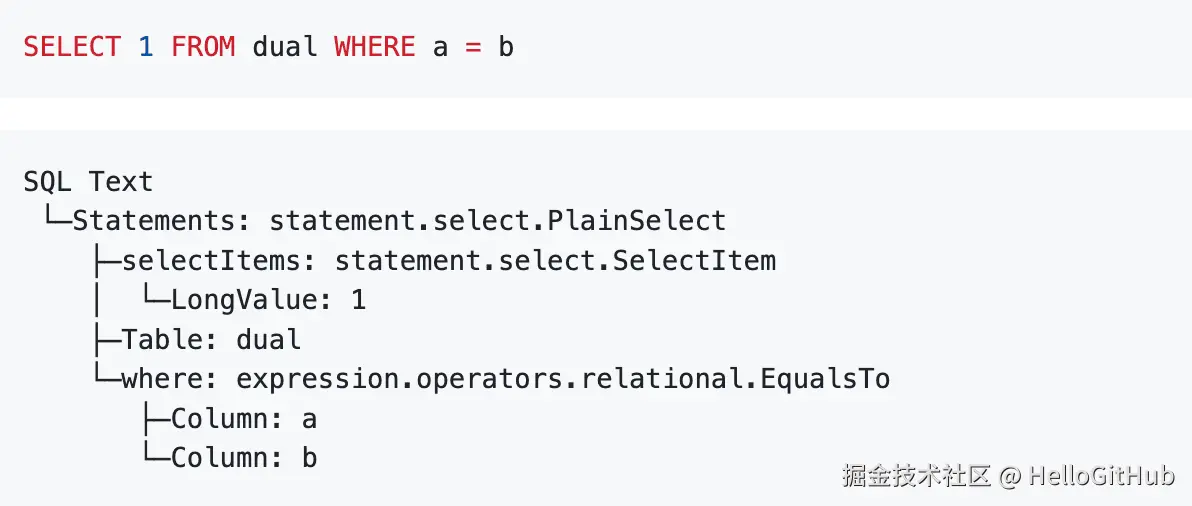Select the Statements PlainSelect tree node

click(x=399, y=221)
